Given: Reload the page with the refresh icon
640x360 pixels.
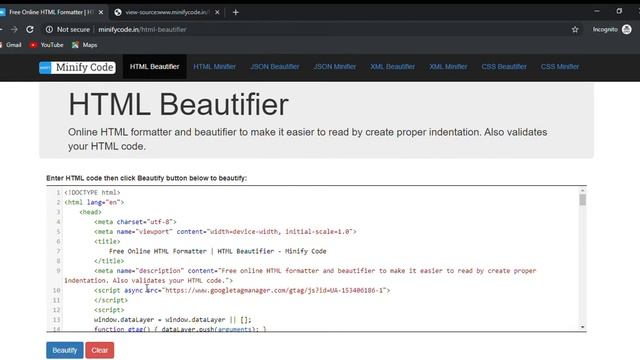Looking at the screenshot, I should (x=30, y=29).
